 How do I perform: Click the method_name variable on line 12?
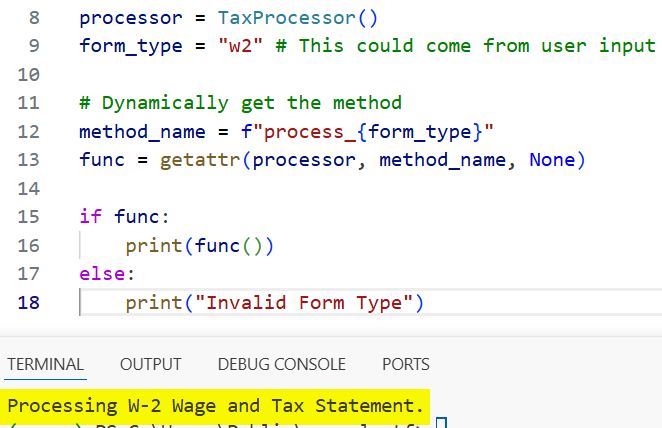click(142, 132)
